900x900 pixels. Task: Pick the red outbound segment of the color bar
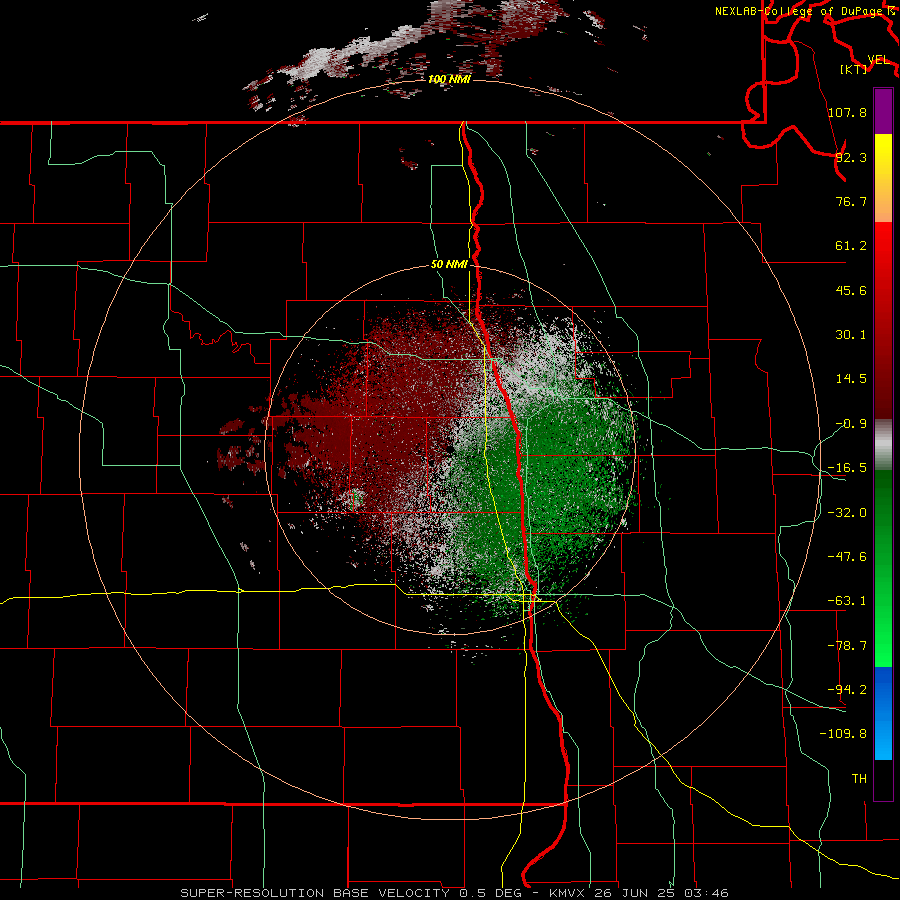[883, 320]
